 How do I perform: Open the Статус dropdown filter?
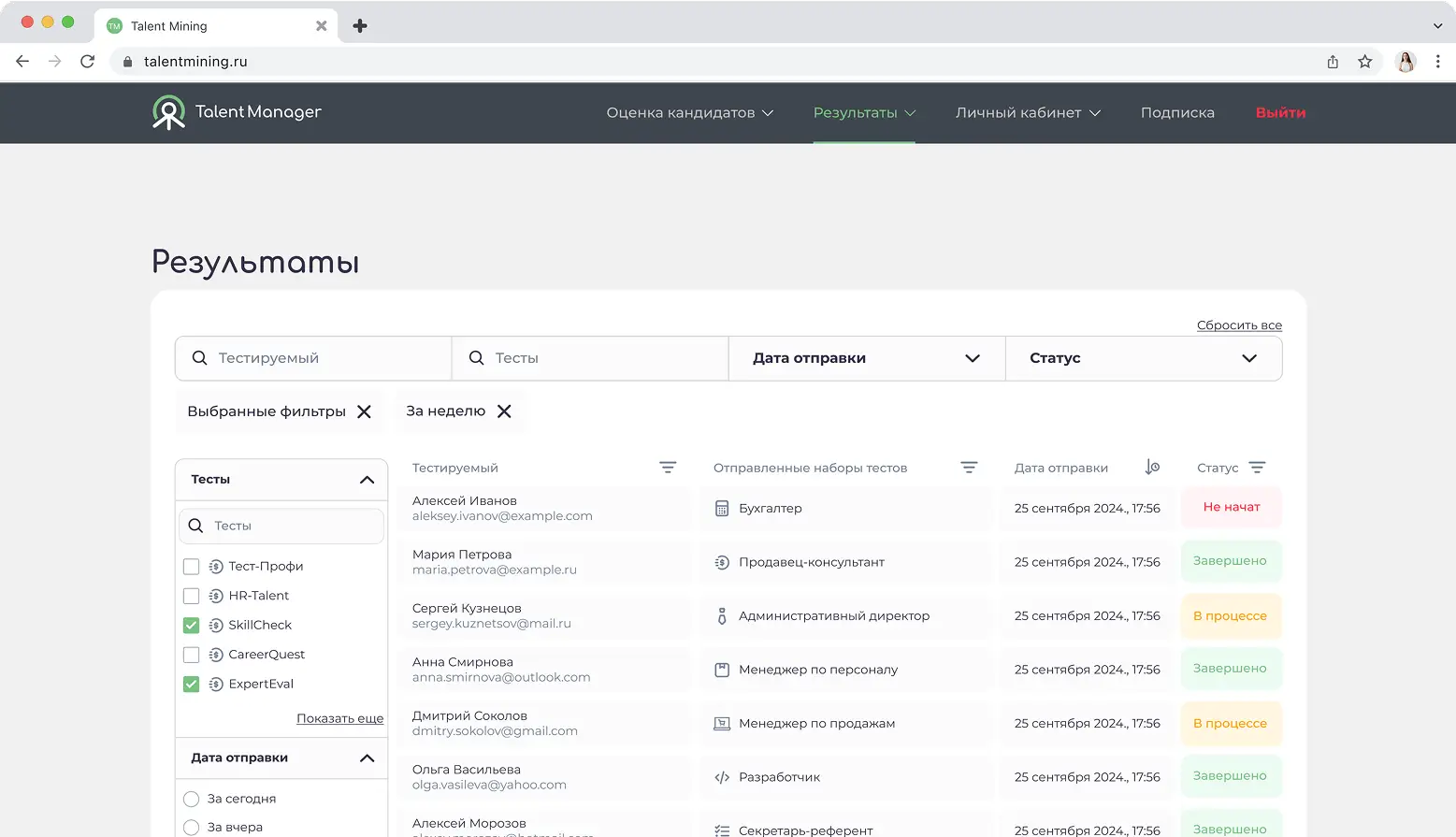(1144, 358)
